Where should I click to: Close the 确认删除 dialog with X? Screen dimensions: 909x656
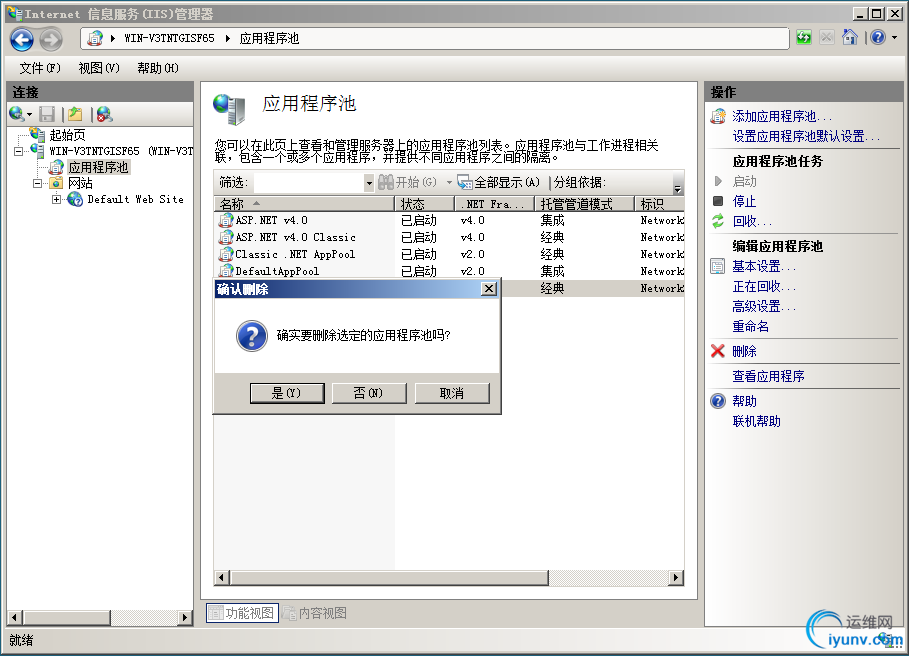(x=489, y=289)
